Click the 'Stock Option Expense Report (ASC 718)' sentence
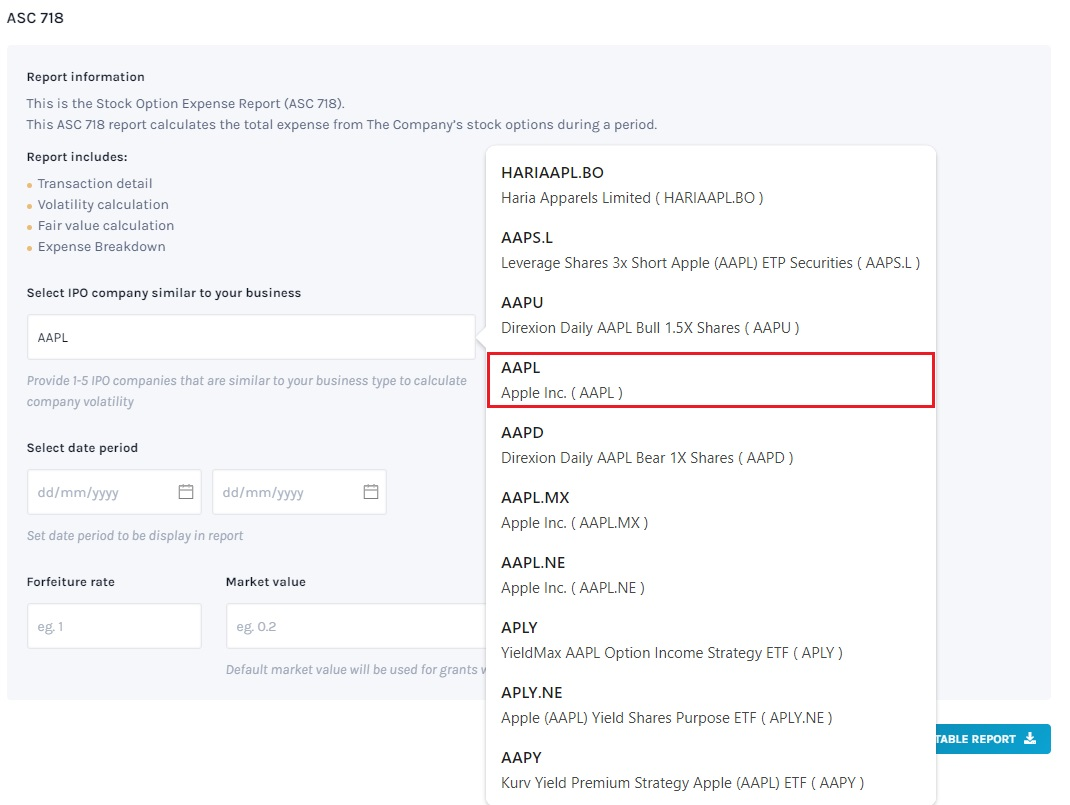Viewport: 1070px width, 805px height. tap(186, 104)
